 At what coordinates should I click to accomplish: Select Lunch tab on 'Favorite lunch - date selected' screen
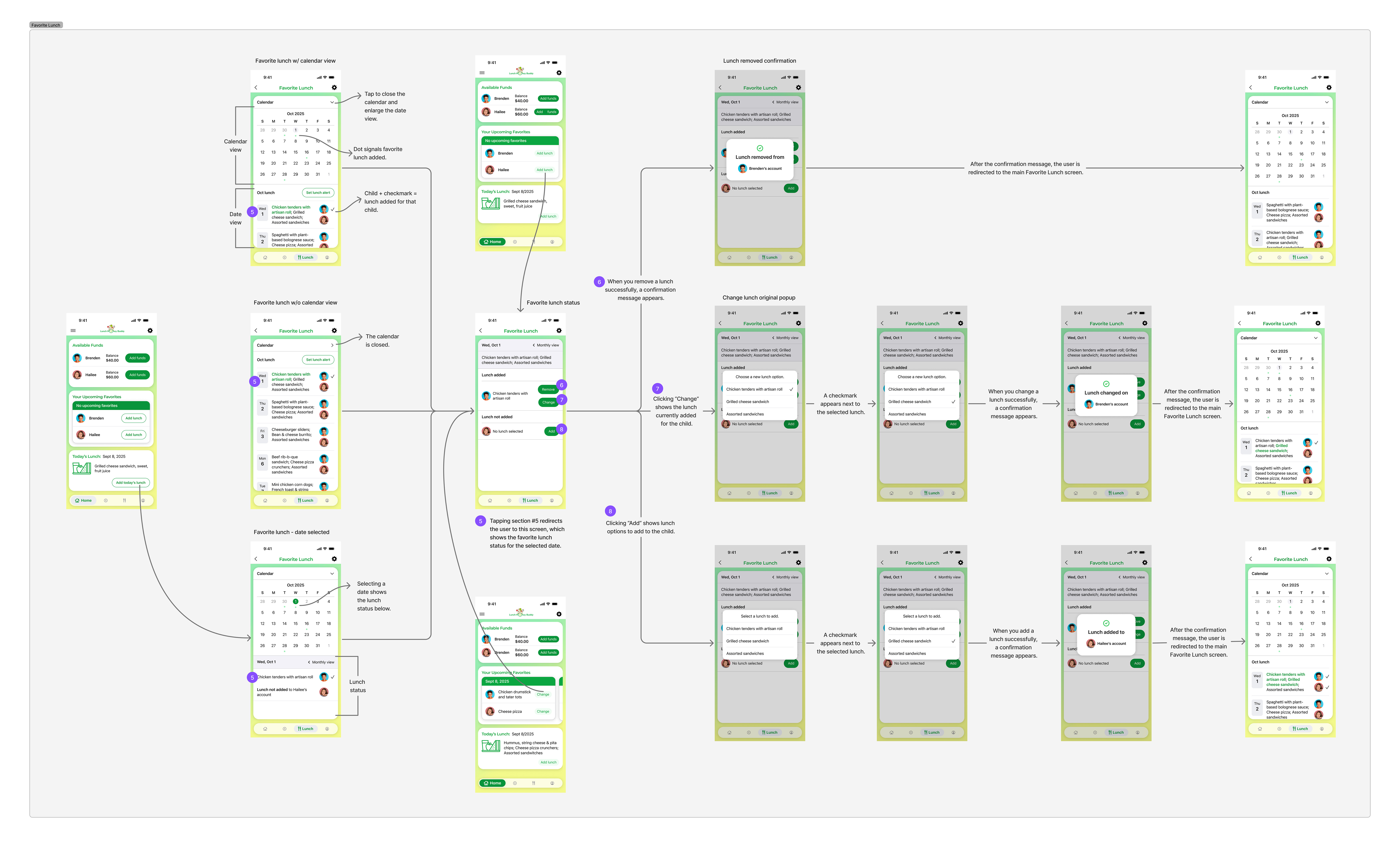(306, 729)
